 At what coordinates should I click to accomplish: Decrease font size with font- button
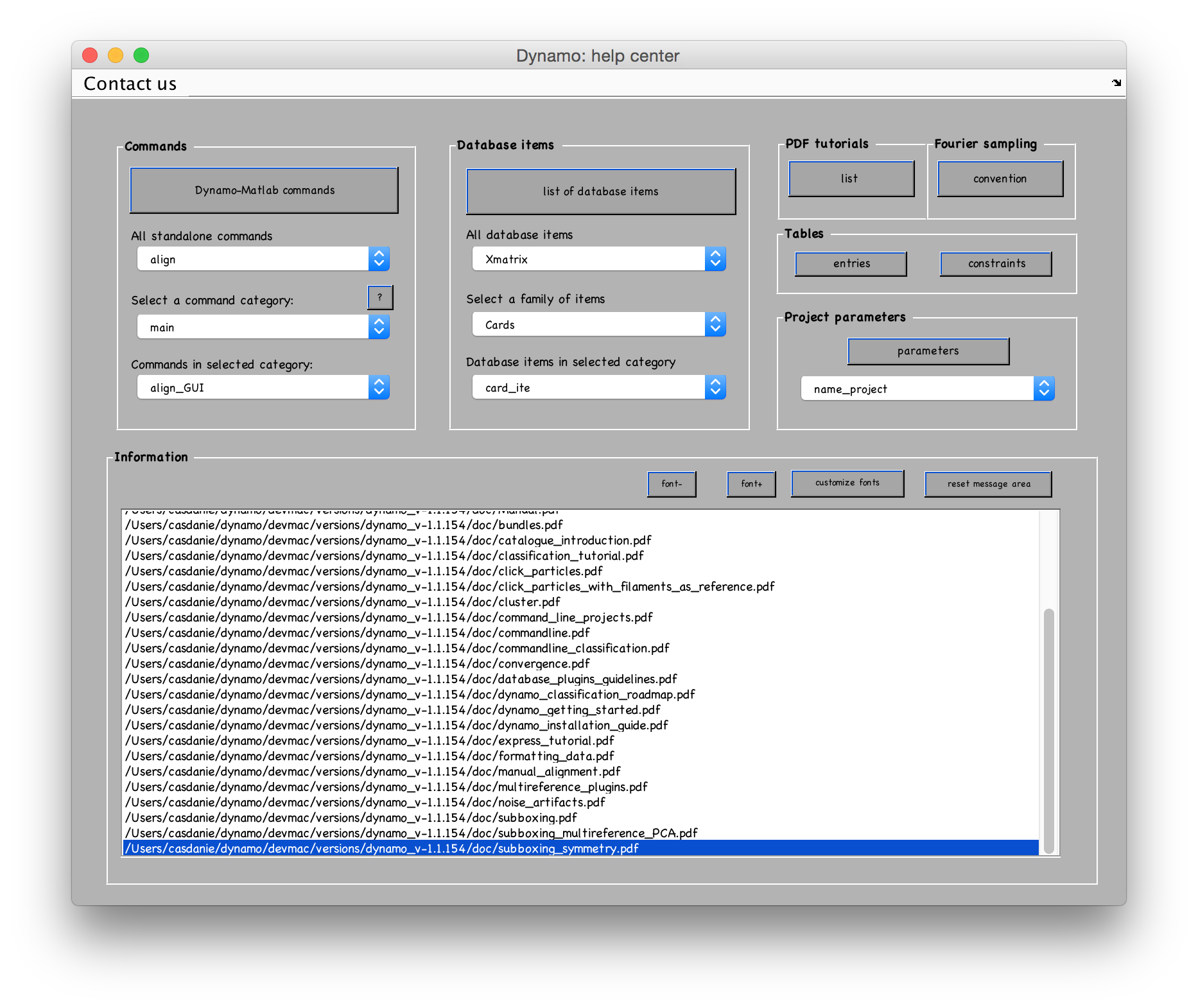pyautogui.click(x=672, y=484)
